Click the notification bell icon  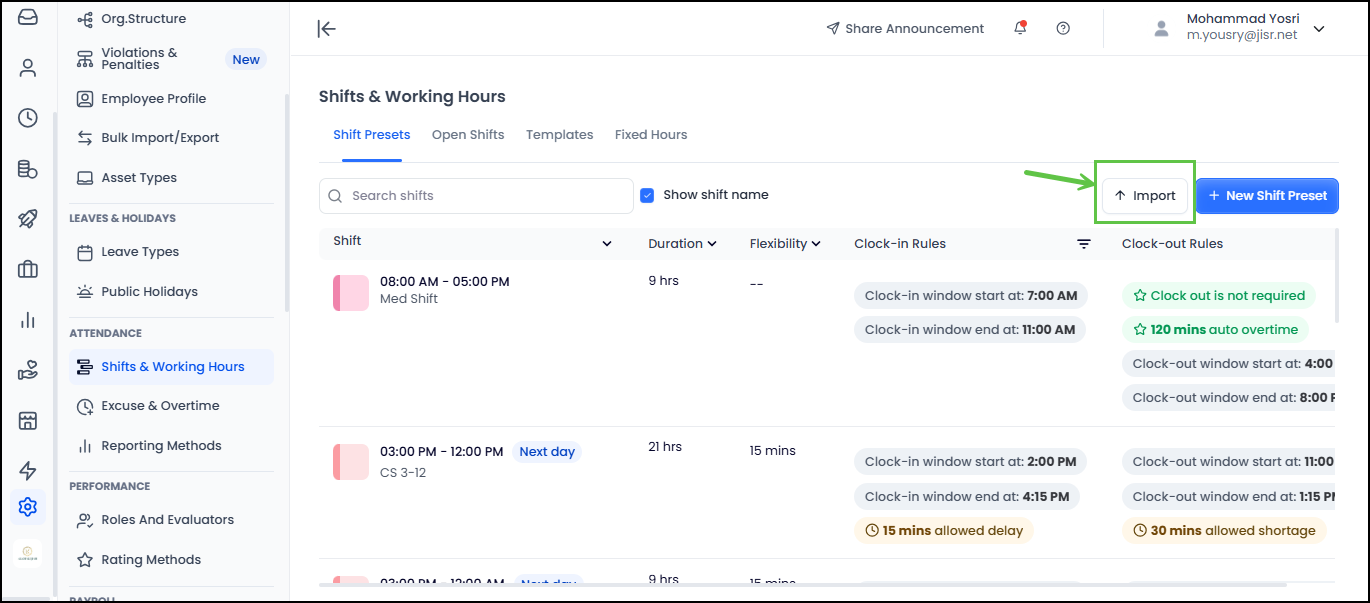click(x=1020, y=29)
